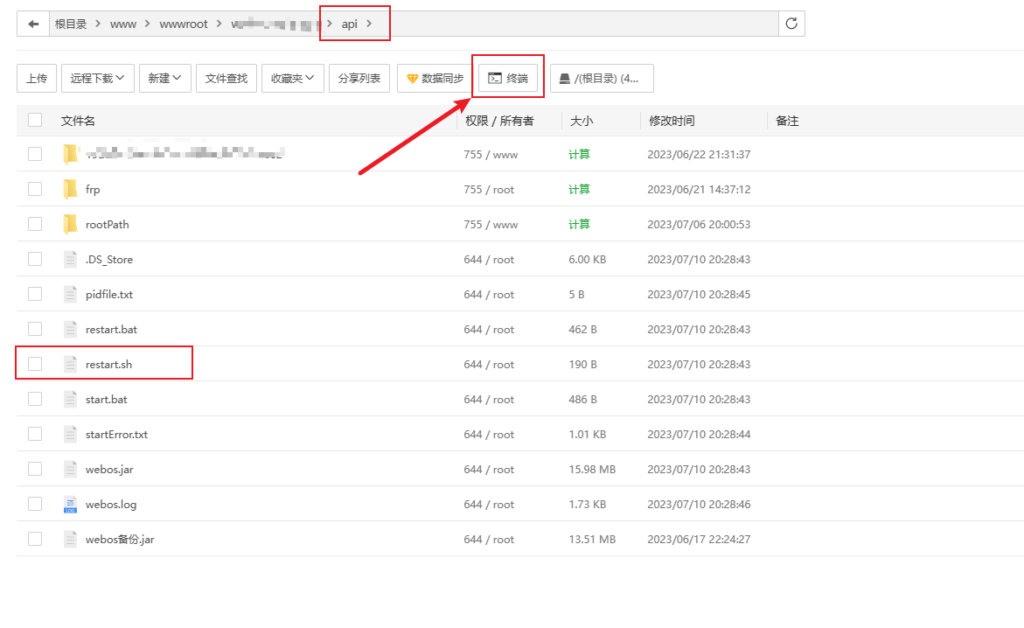Viewport: 1024px width, 628px height.
Task: Click 计算 to calculate the frp folder size
Action: click(578, 189)
